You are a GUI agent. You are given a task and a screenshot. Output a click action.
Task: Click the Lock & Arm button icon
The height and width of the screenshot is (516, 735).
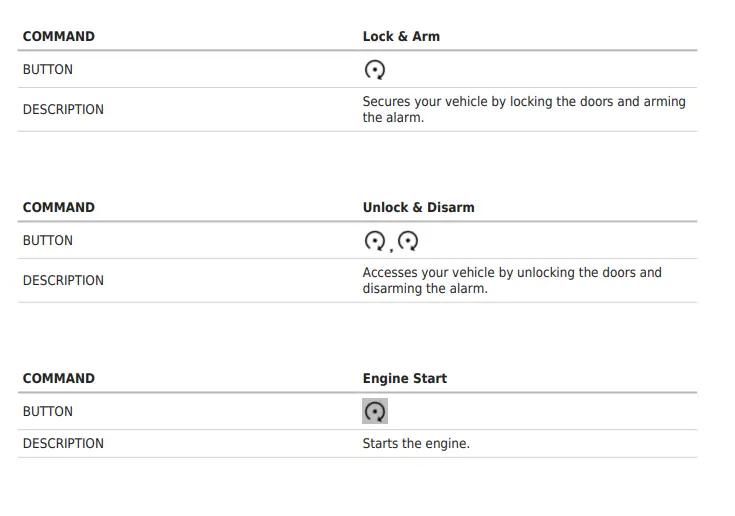click(375, 70)
